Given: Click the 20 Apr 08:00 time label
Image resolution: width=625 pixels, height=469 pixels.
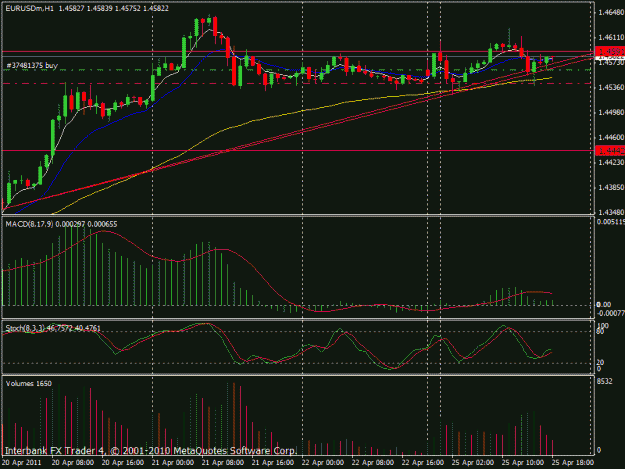Looking at the screenshot, I should coord(73,463).
